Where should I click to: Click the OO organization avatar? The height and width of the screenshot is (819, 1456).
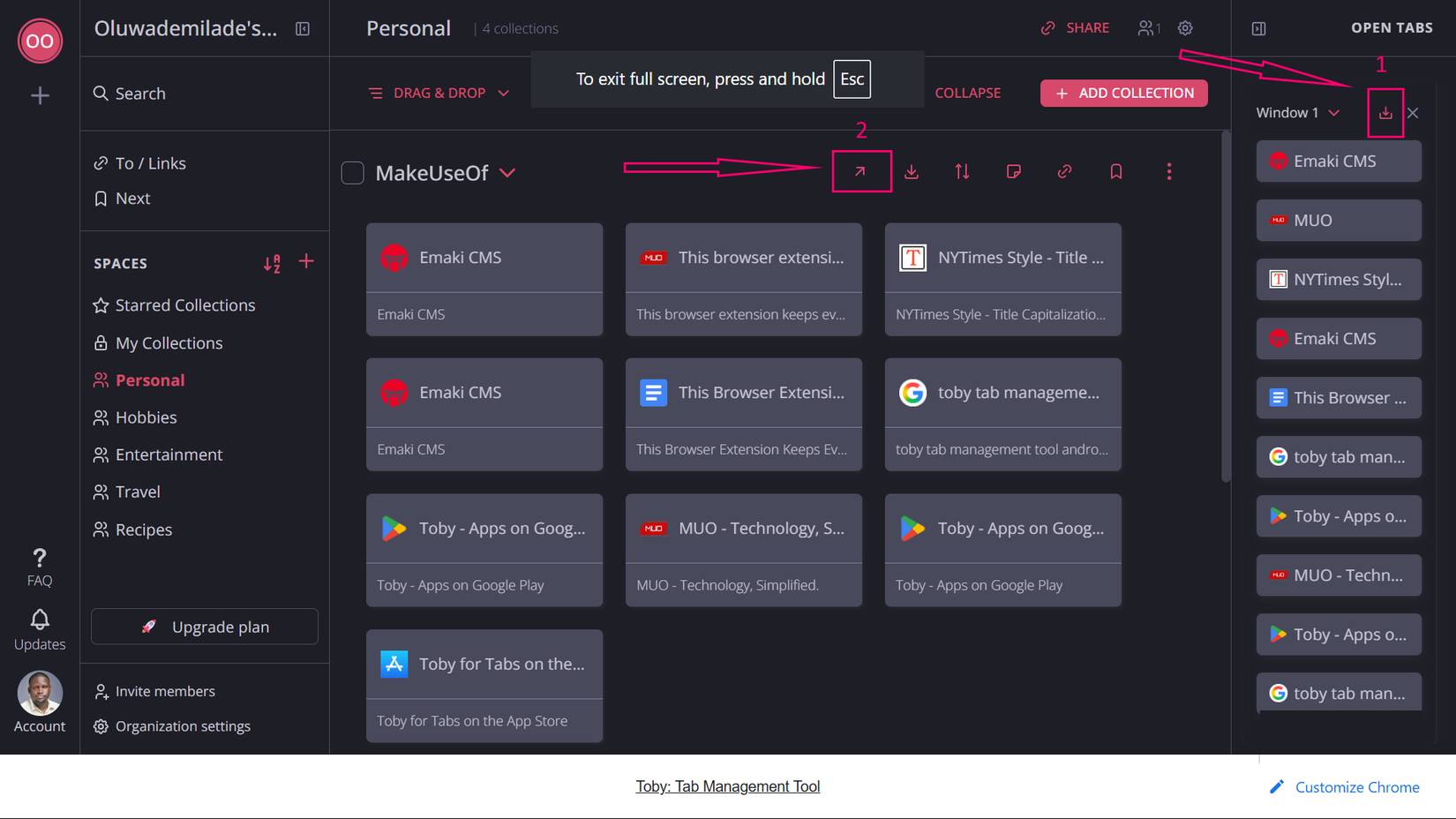[40, 41]
